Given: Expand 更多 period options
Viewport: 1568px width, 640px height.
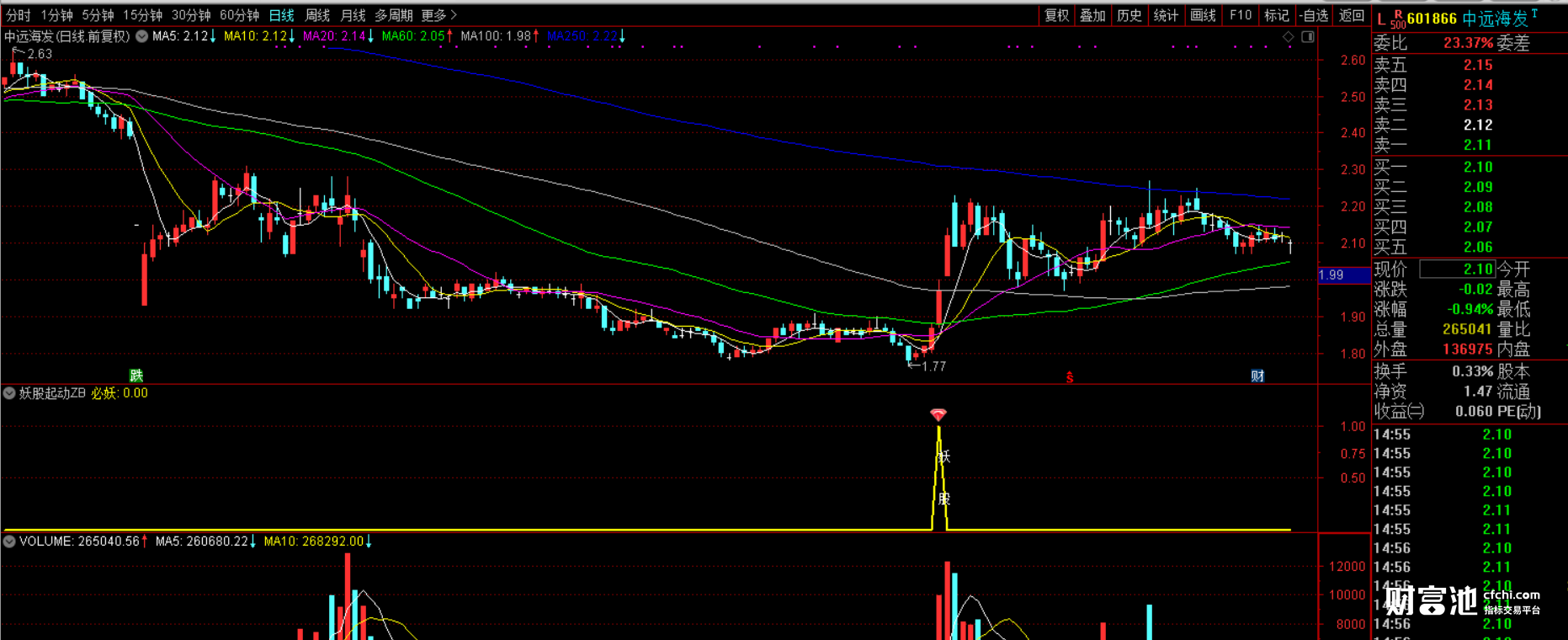Looking at the screenshot, I should pyautogui.click(x=439, y=15).
